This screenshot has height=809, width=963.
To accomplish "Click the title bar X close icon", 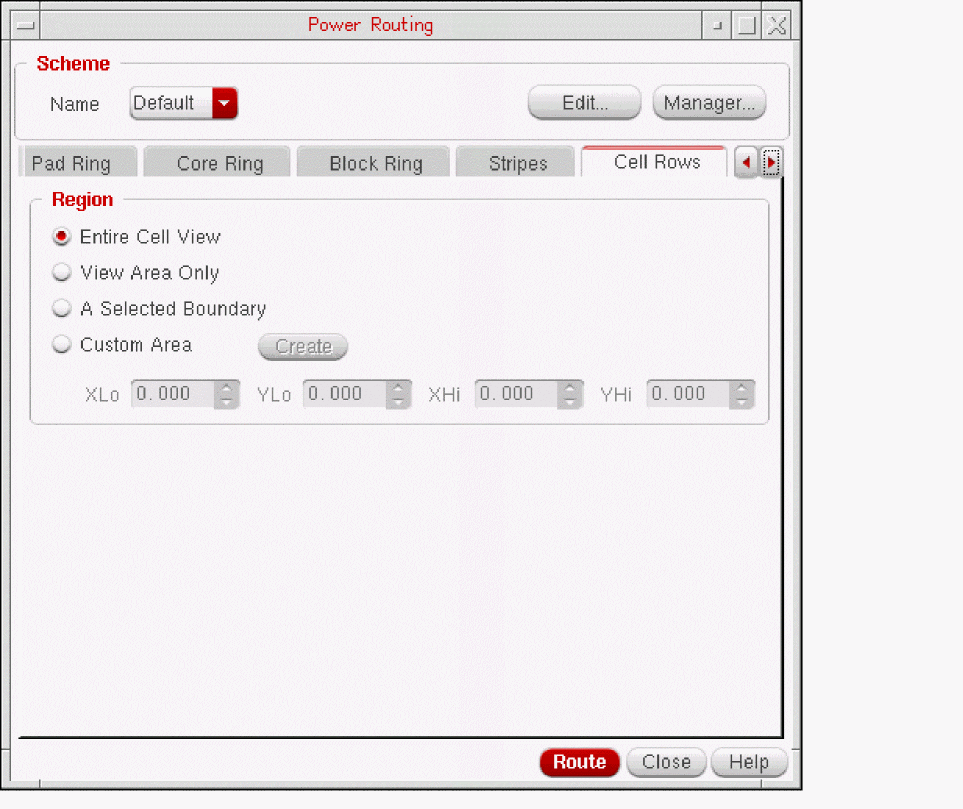I will tap(777, 25).
